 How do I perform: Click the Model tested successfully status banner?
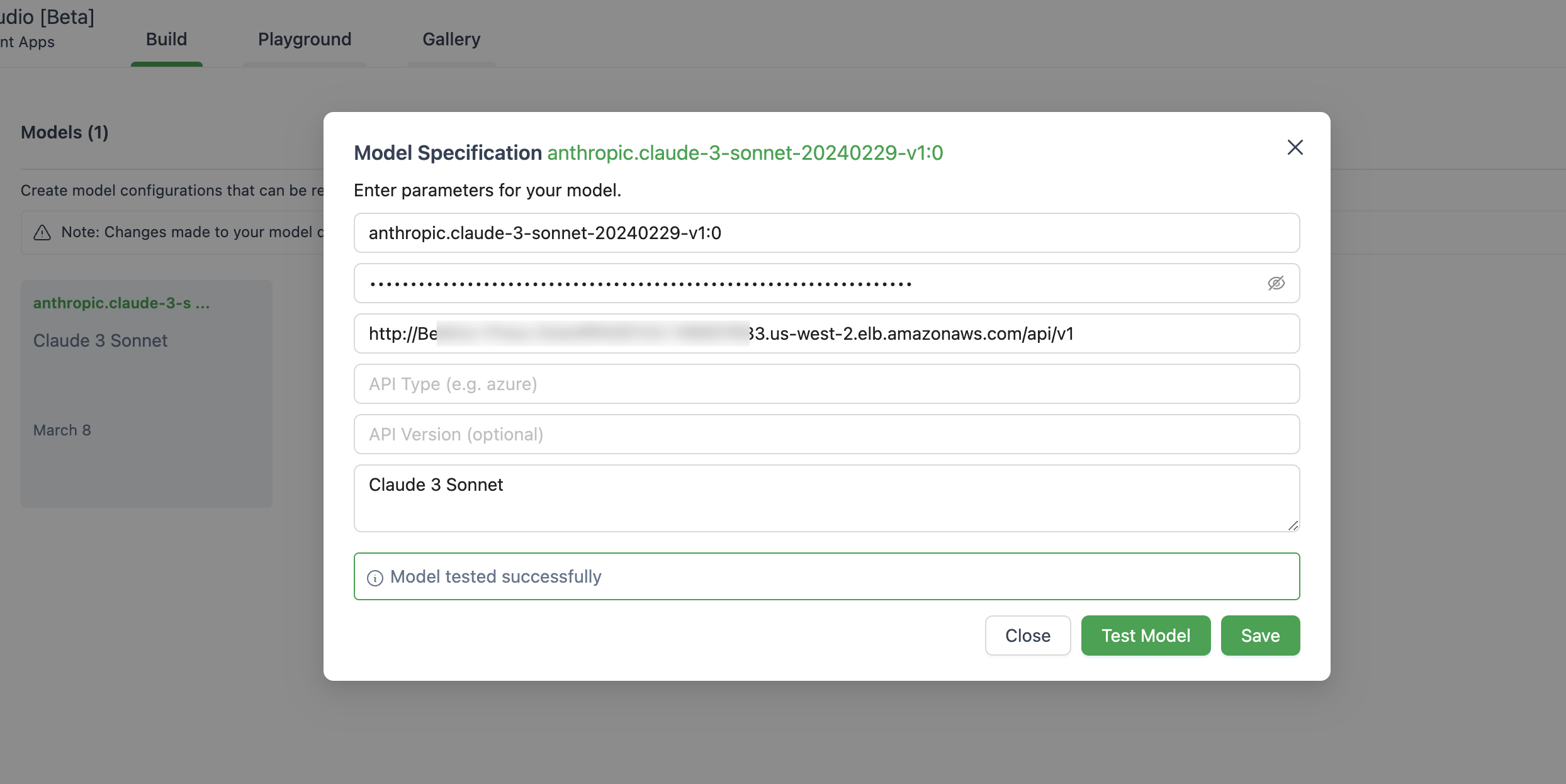pyautogui.click(x=826, y=576)
